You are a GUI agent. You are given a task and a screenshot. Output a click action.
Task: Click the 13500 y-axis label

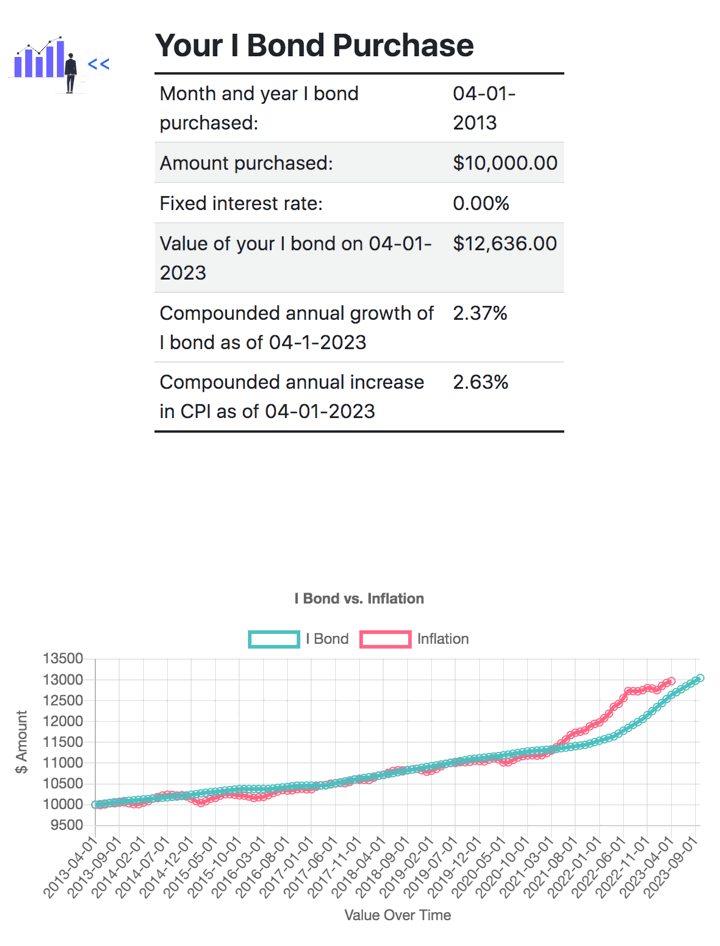point(63,659)
